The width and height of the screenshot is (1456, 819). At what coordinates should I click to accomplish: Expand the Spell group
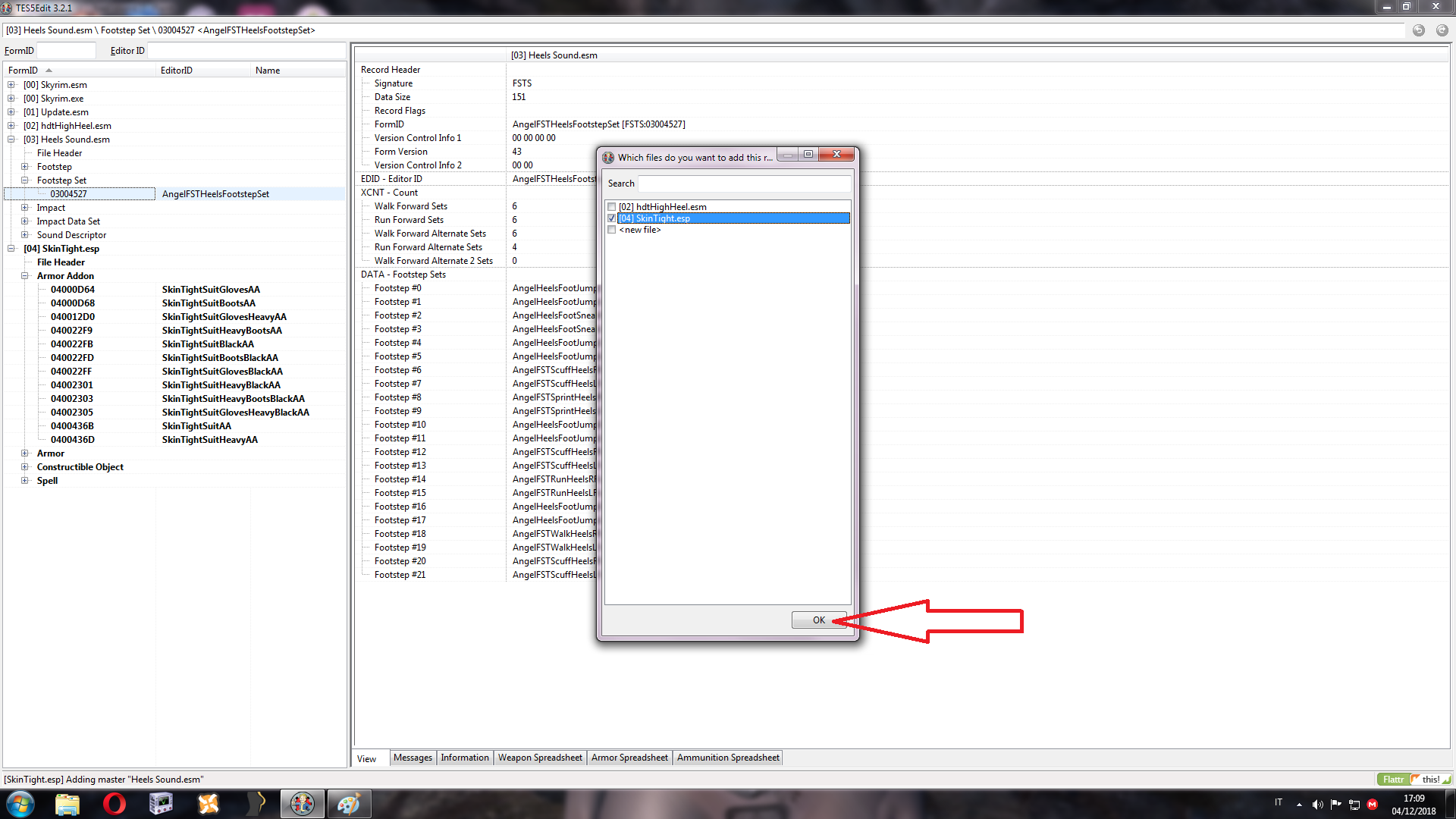pos(25,481)
